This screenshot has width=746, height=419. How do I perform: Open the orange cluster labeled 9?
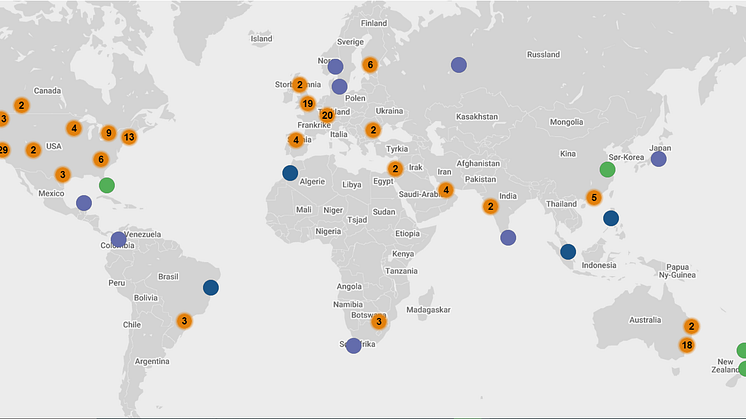click(x=108, y=132)
